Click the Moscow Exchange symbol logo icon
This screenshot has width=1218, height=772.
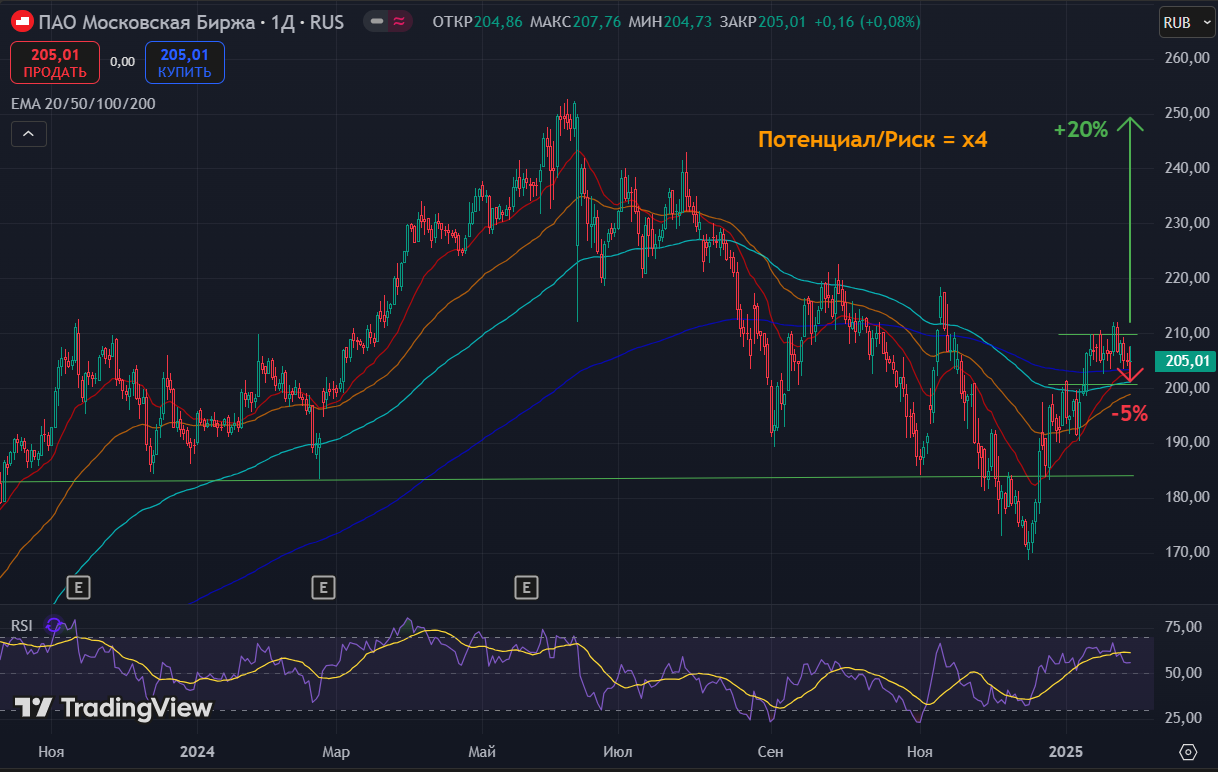21,21
